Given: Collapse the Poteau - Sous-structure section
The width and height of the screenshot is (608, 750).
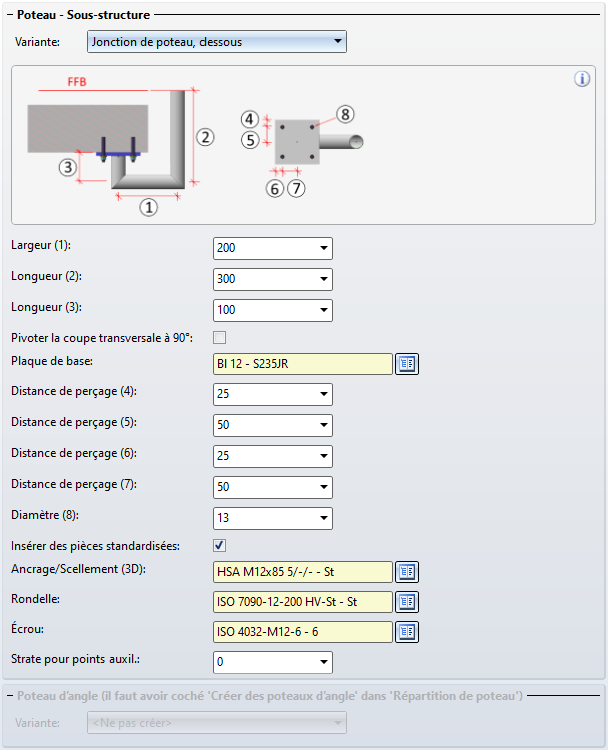Looking at the screenshot, I should (10, 16).
